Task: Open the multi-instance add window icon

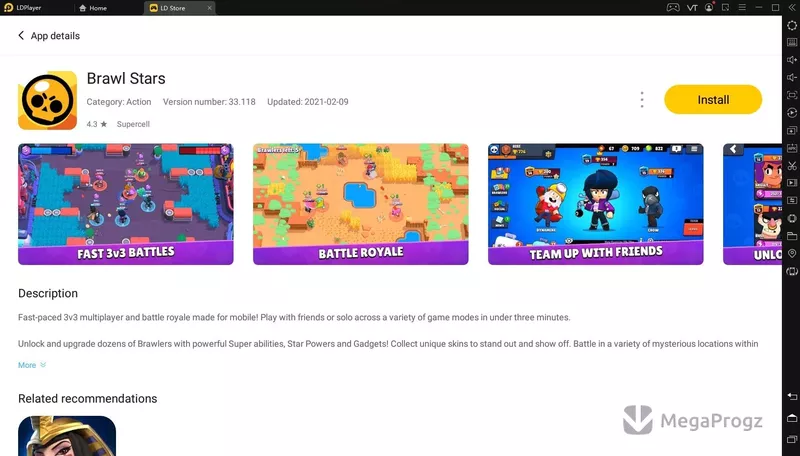Action: [x=792, y=130]
